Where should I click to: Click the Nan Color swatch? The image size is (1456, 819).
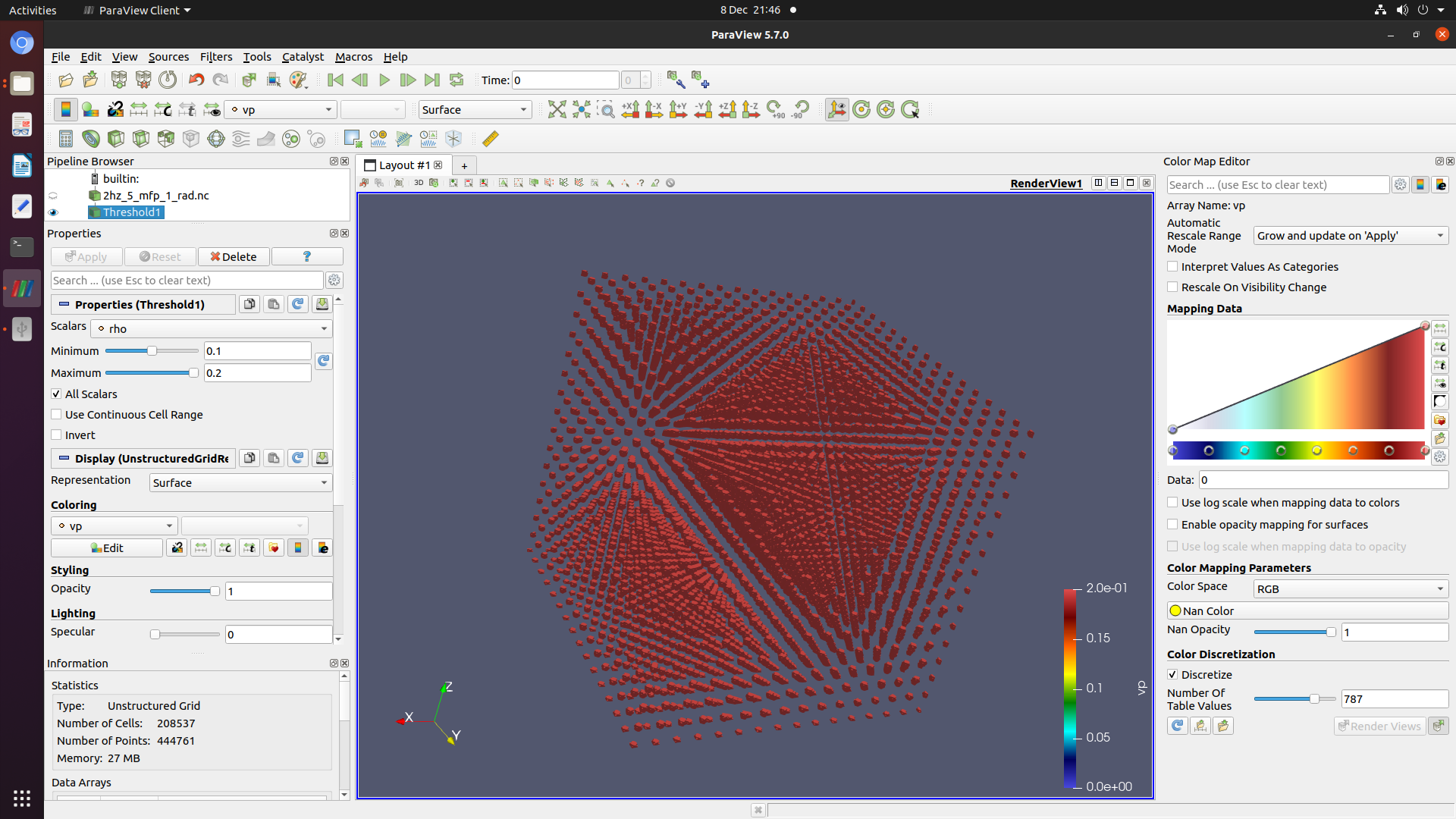1175,610
